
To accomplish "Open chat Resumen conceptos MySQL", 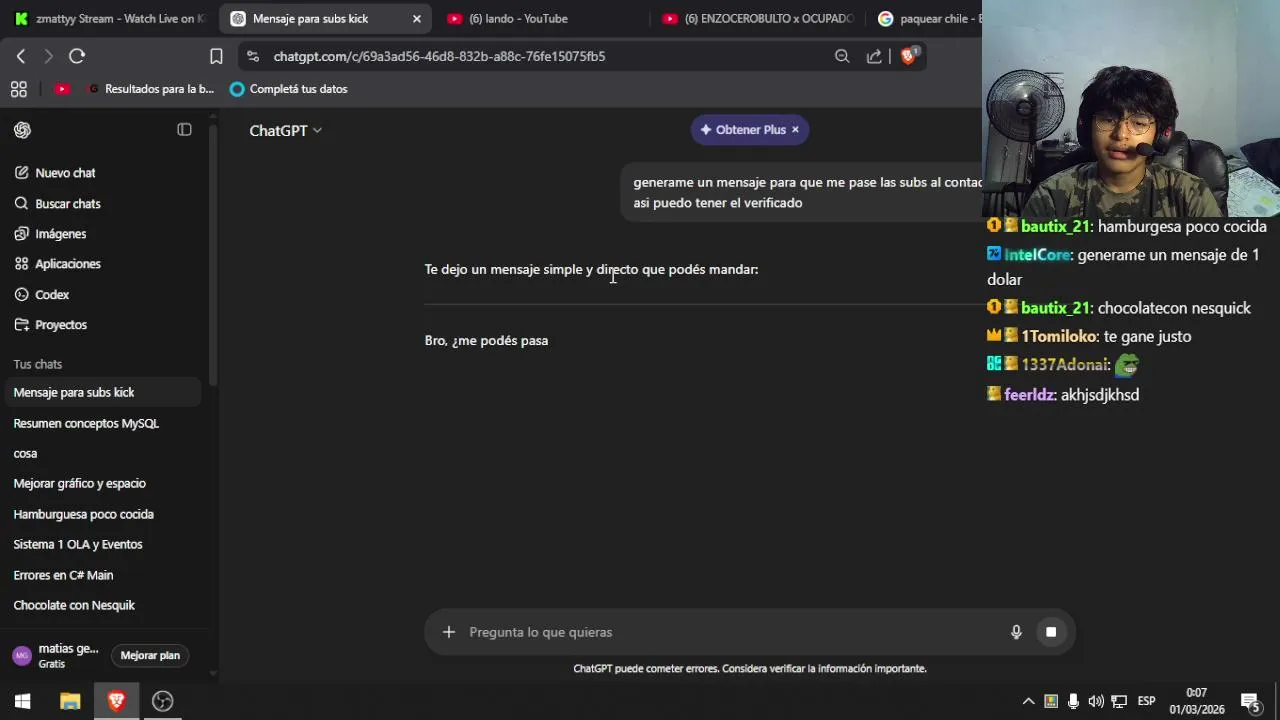I will (104, 423).
